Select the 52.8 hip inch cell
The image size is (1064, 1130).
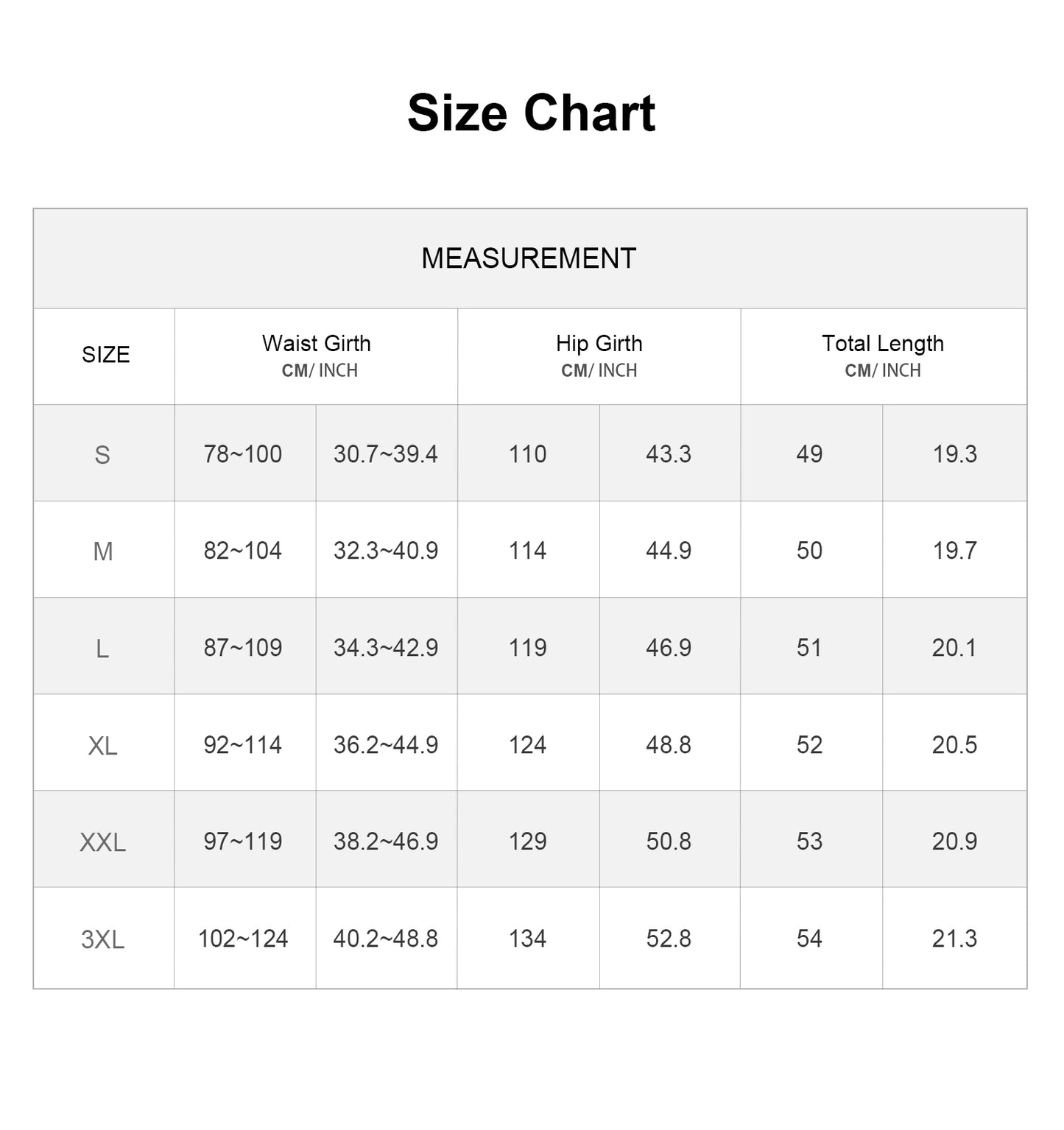tap(669, 939)
